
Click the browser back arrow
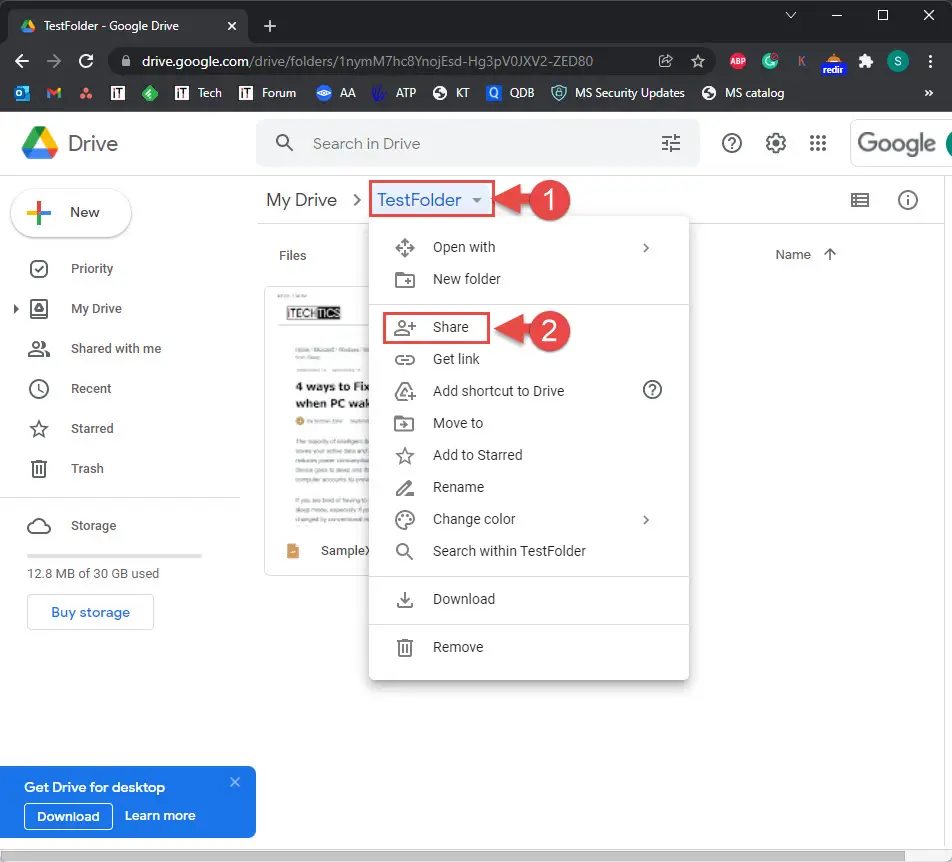(22, 61)
